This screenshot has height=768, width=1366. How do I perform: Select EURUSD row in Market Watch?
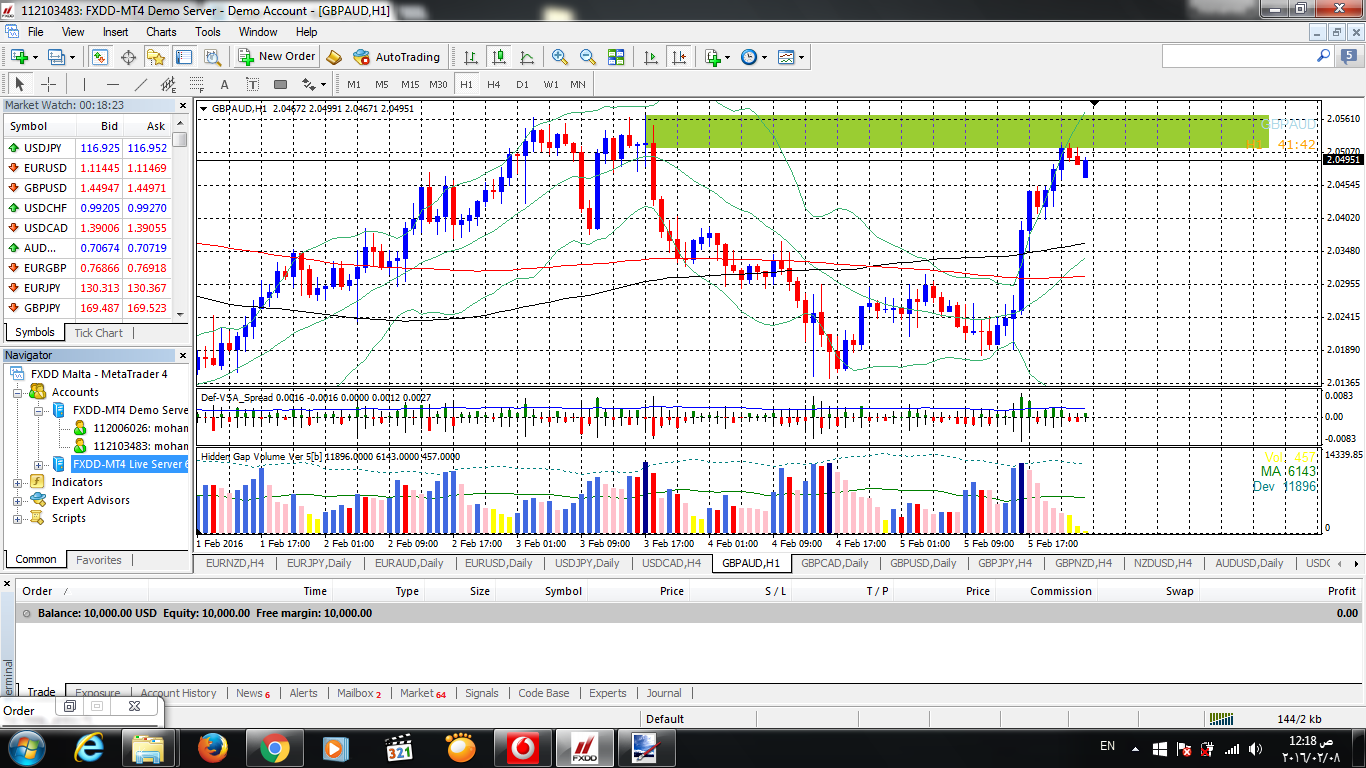pyautogui.click(x=88, y=167)
